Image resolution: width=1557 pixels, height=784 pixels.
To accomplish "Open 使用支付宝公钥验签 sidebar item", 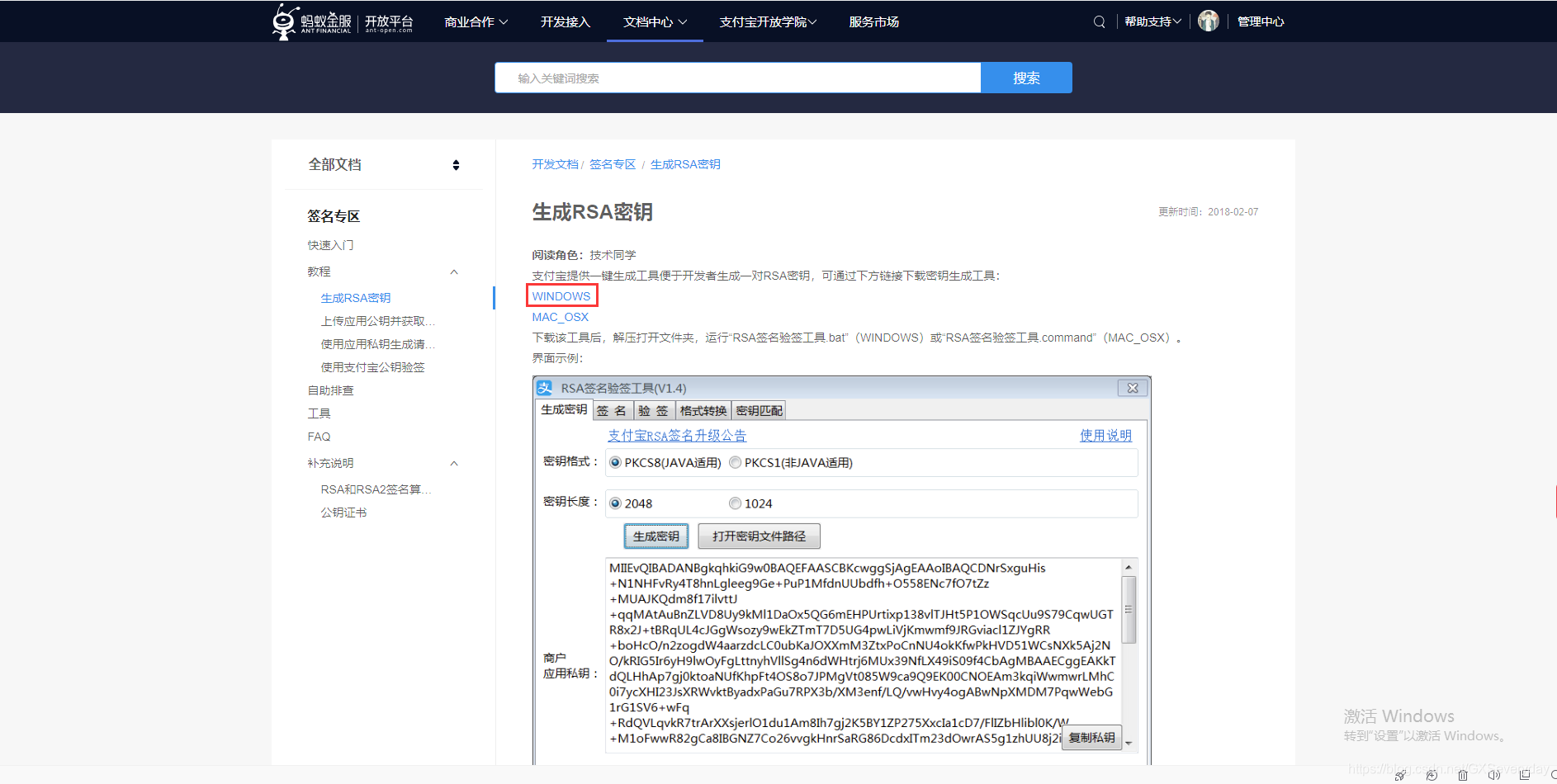I will pos(372,367).
